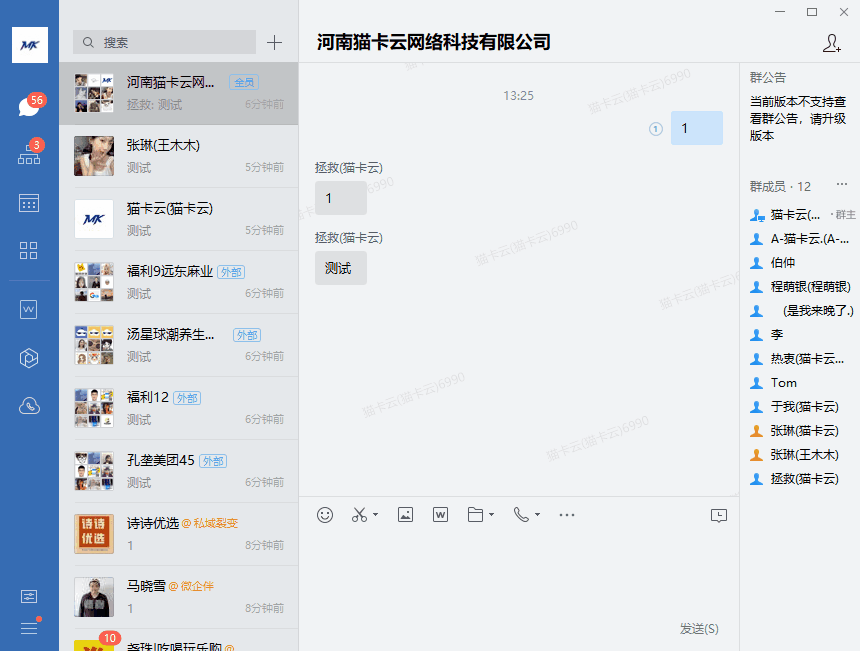The image size is (860, 651).
Task: Open the hexagon cube icon in sidebar
Action: (x=29, y=358)
